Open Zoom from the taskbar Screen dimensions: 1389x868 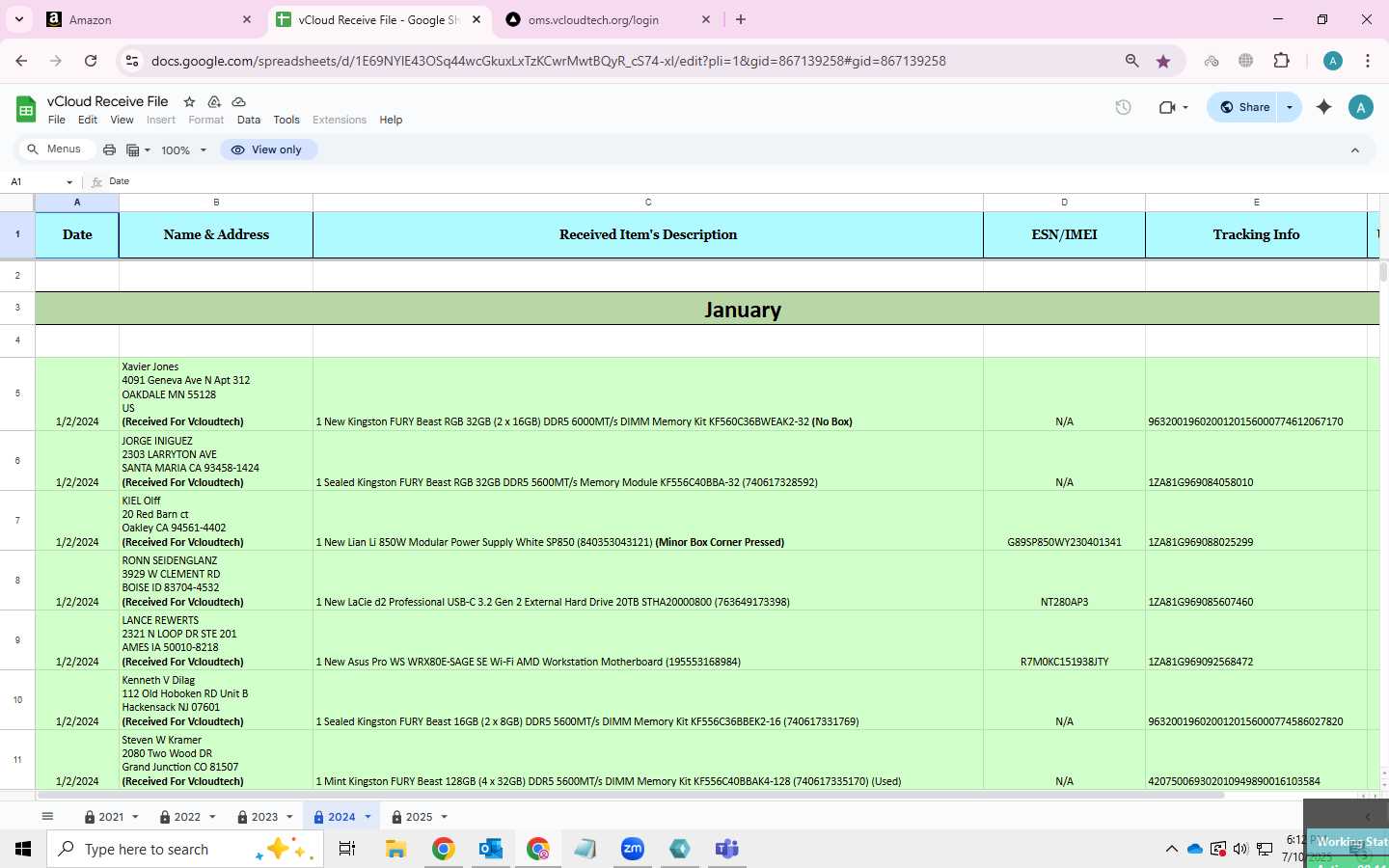(x=632, y=849)
